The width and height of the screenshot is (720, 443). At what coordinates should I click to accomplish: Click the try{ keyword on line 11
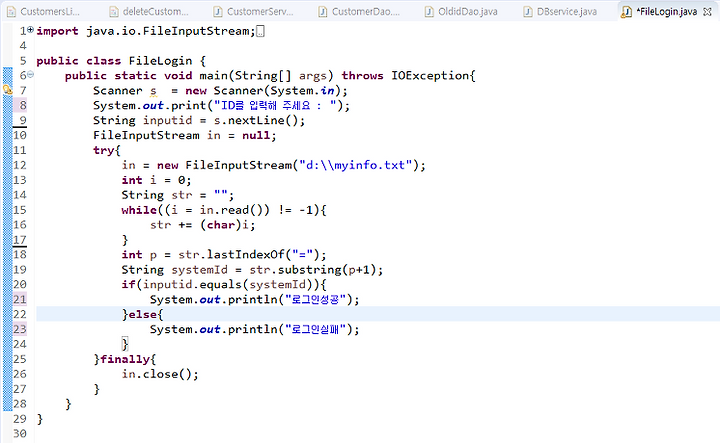(107, 151)
